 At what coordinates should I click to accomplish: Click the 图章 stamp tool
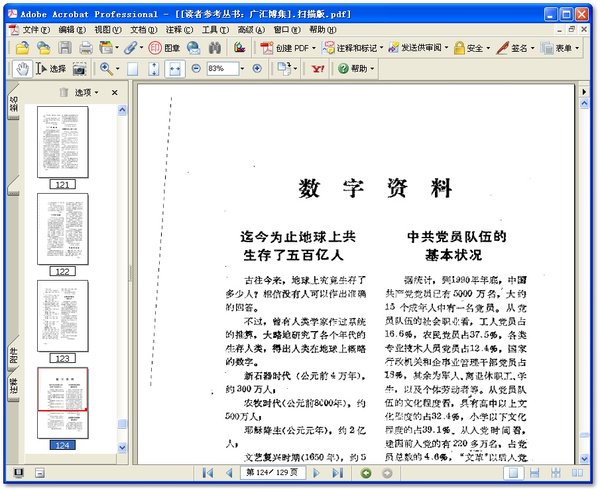pos(164,48)
